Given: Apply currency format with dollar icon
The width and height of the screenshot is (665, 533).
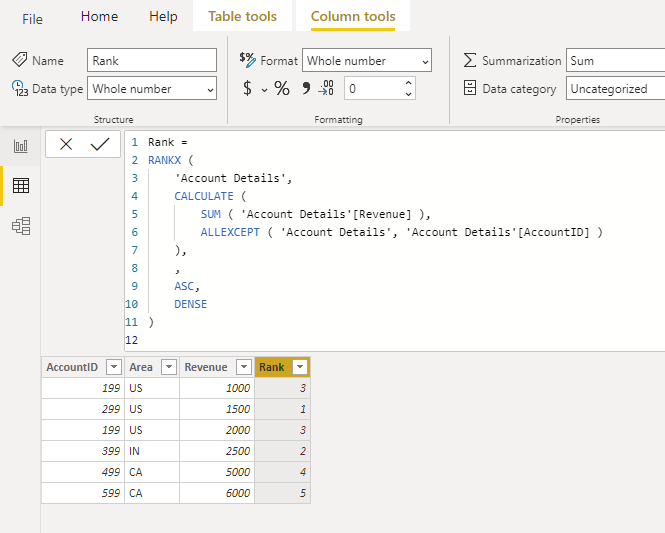Looking at the screenshot, I should (x=247, y=89).
